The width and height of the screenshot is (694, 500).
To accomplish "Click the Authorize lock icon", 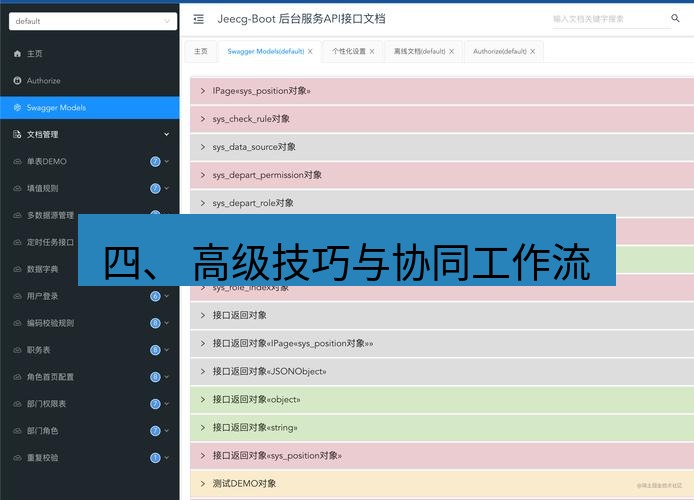I will point(17,81).
